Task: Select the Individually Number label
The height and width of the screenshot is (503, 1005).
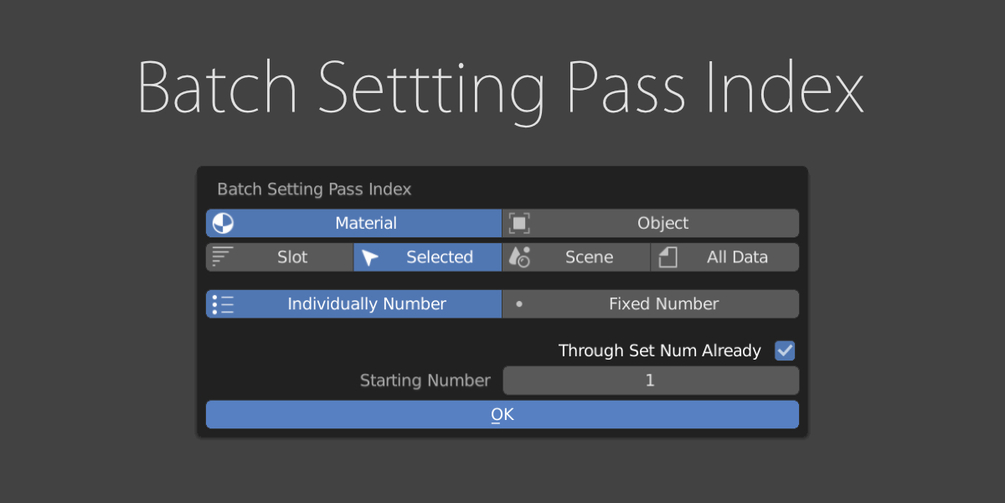Action: coord(367,304)
